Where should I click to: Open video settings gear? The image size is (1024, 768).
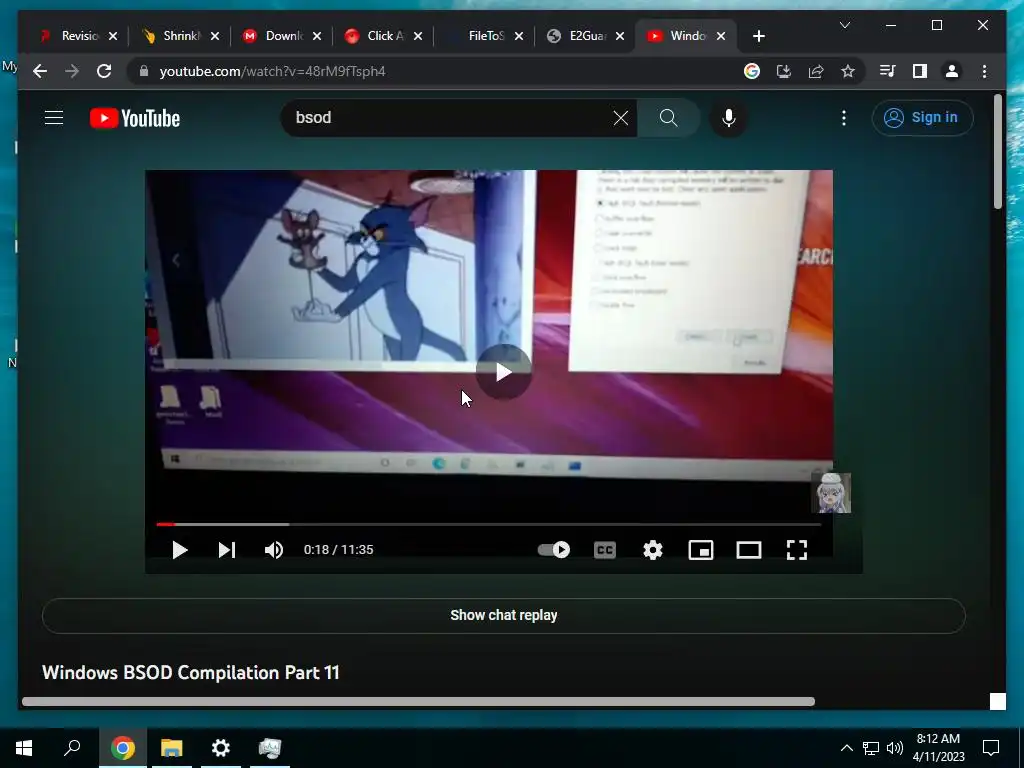coord(652,550)
